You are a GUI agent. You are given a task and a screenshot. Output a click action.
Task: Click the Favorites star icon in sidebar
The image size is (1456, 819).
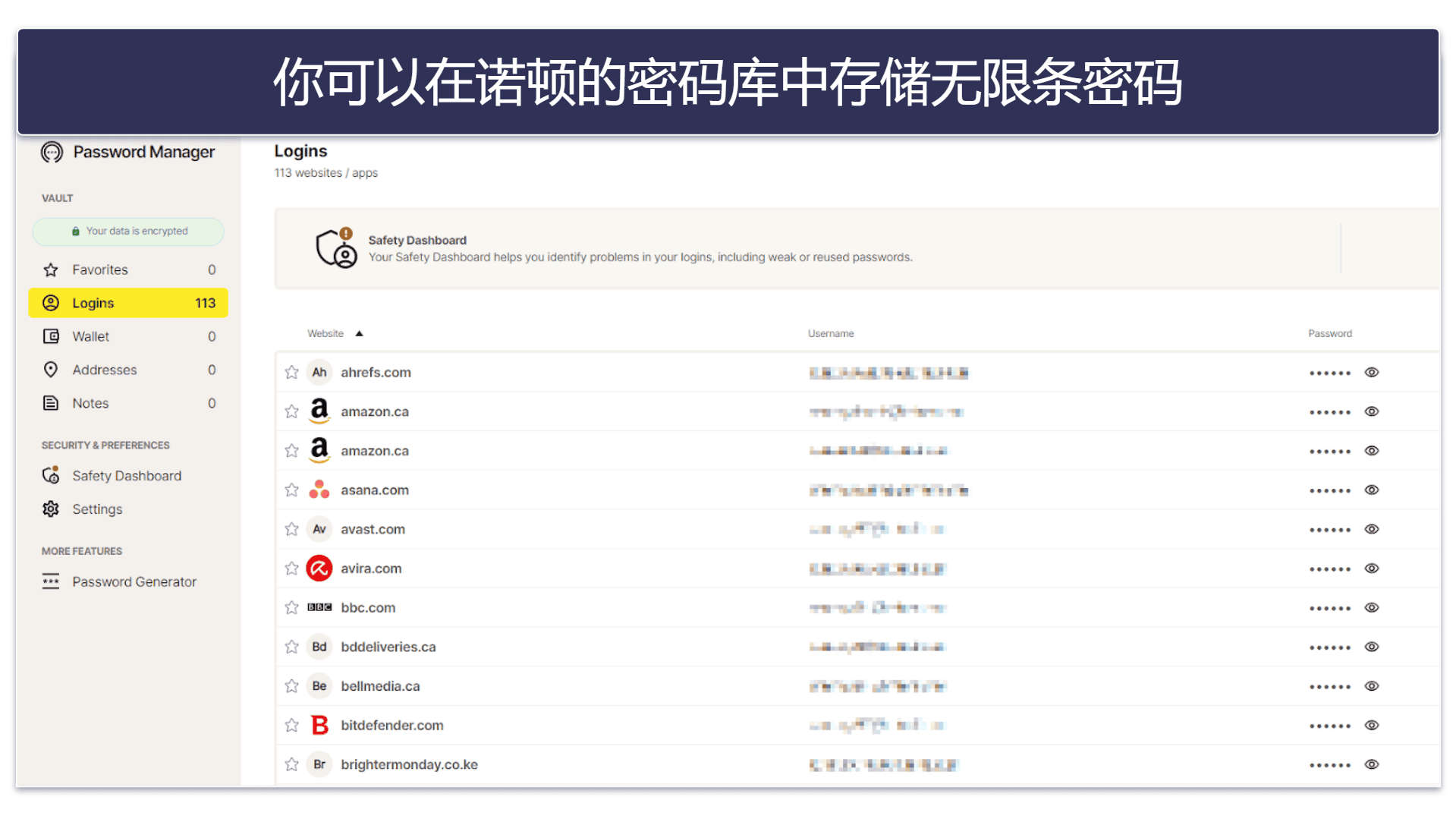point(51,270)
